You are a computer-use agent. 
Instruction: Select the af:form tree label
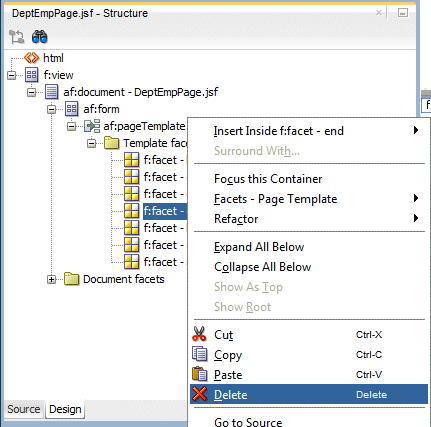pyautogui.click(x=101, y=109)
